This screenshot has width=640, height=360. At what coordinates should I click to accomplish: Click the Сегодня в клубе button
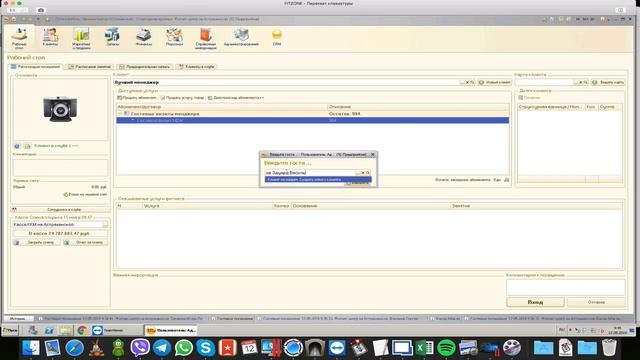pos(60,209)
